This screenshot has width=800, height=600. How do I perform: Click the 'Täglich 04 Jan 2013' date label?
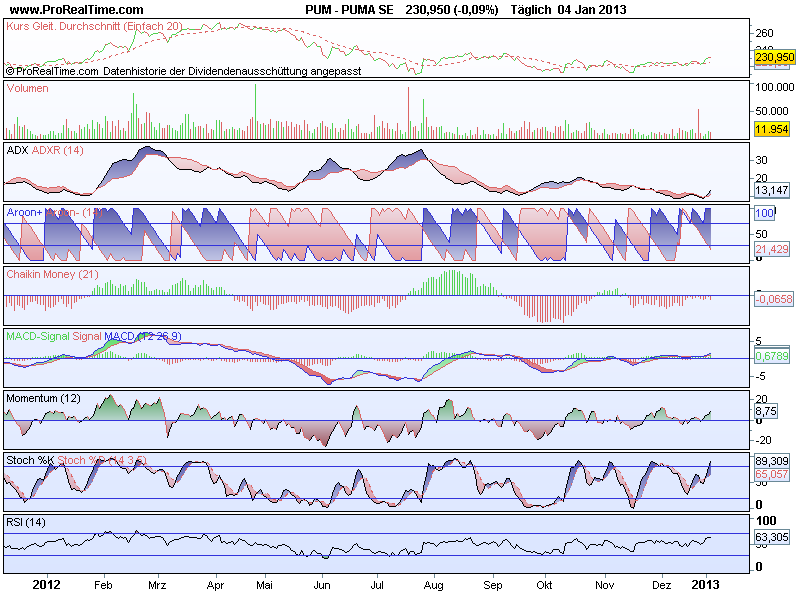pyautogui.click(x=568, y=10)
